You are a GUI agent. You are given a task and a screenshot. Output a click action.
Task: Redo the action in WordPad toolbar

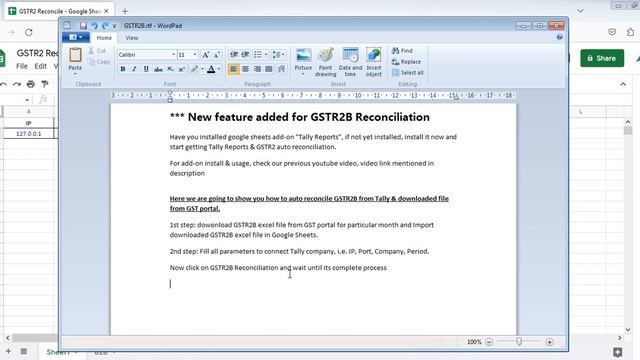[x=105, y=26]
